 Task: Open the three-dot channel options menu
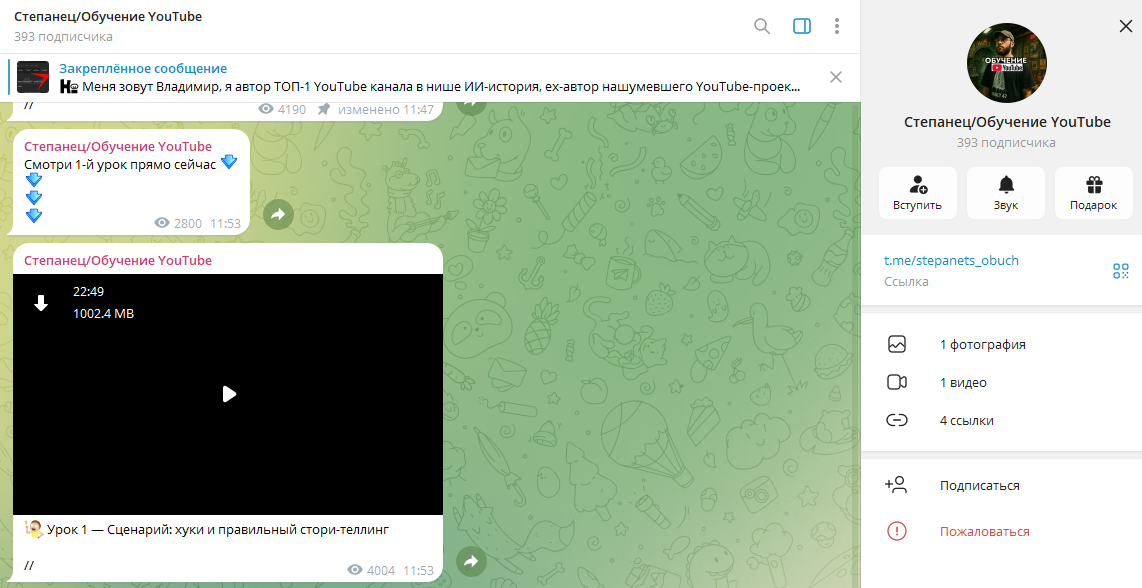837,27
